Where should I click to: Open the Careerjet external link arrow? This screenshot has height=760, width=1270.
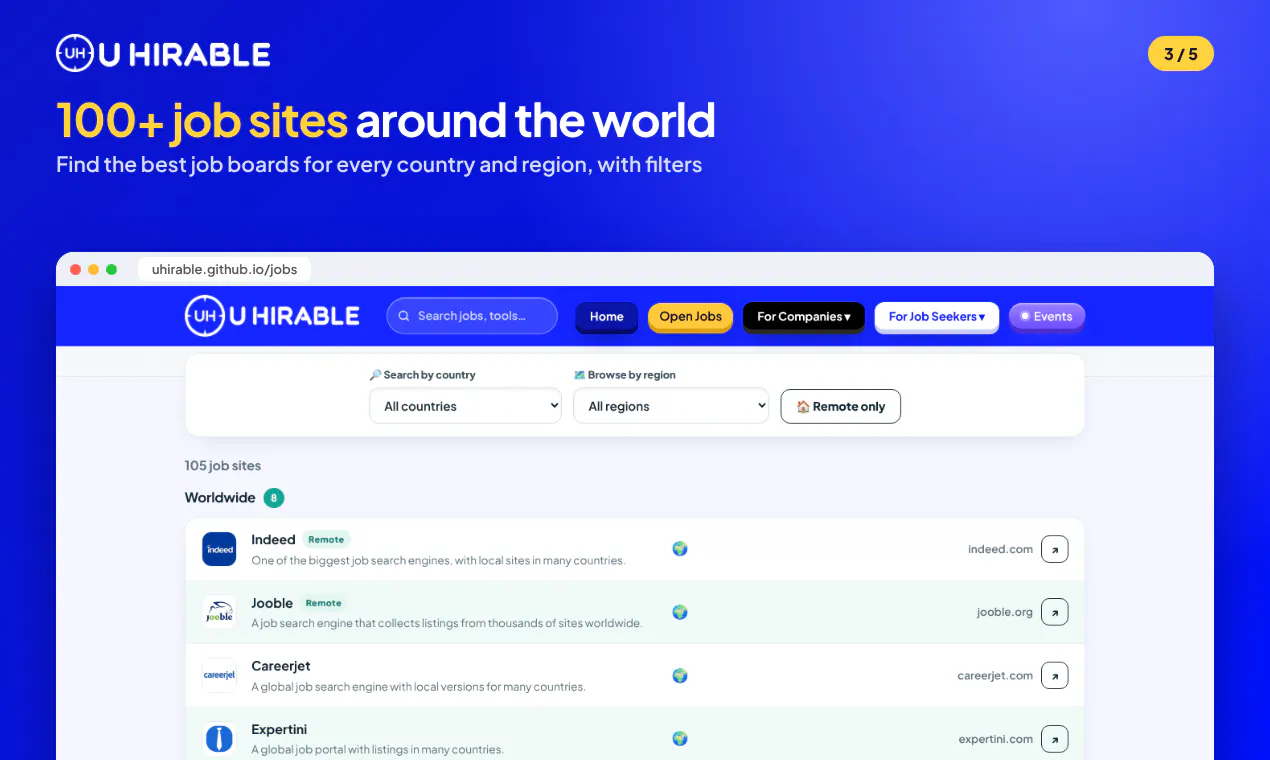(1054, 675)
